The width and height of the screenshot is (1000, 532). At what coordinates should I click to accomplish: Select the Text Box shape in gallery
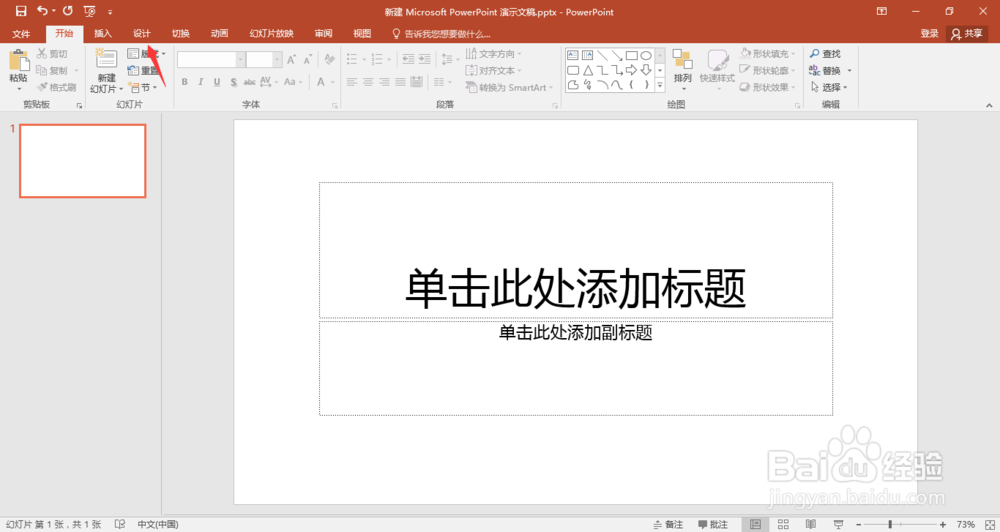(573, 55)
